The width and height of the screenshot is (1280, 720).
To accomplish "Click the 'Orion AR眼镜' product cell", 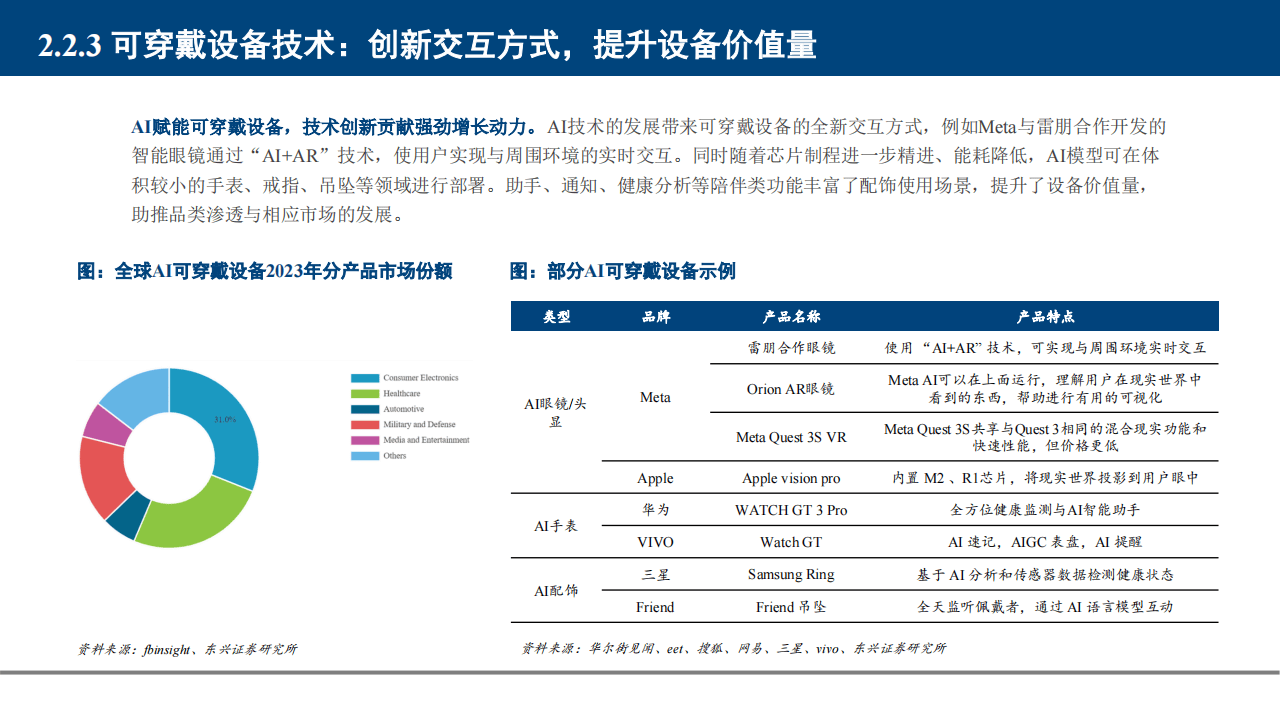I will (790, 388).
